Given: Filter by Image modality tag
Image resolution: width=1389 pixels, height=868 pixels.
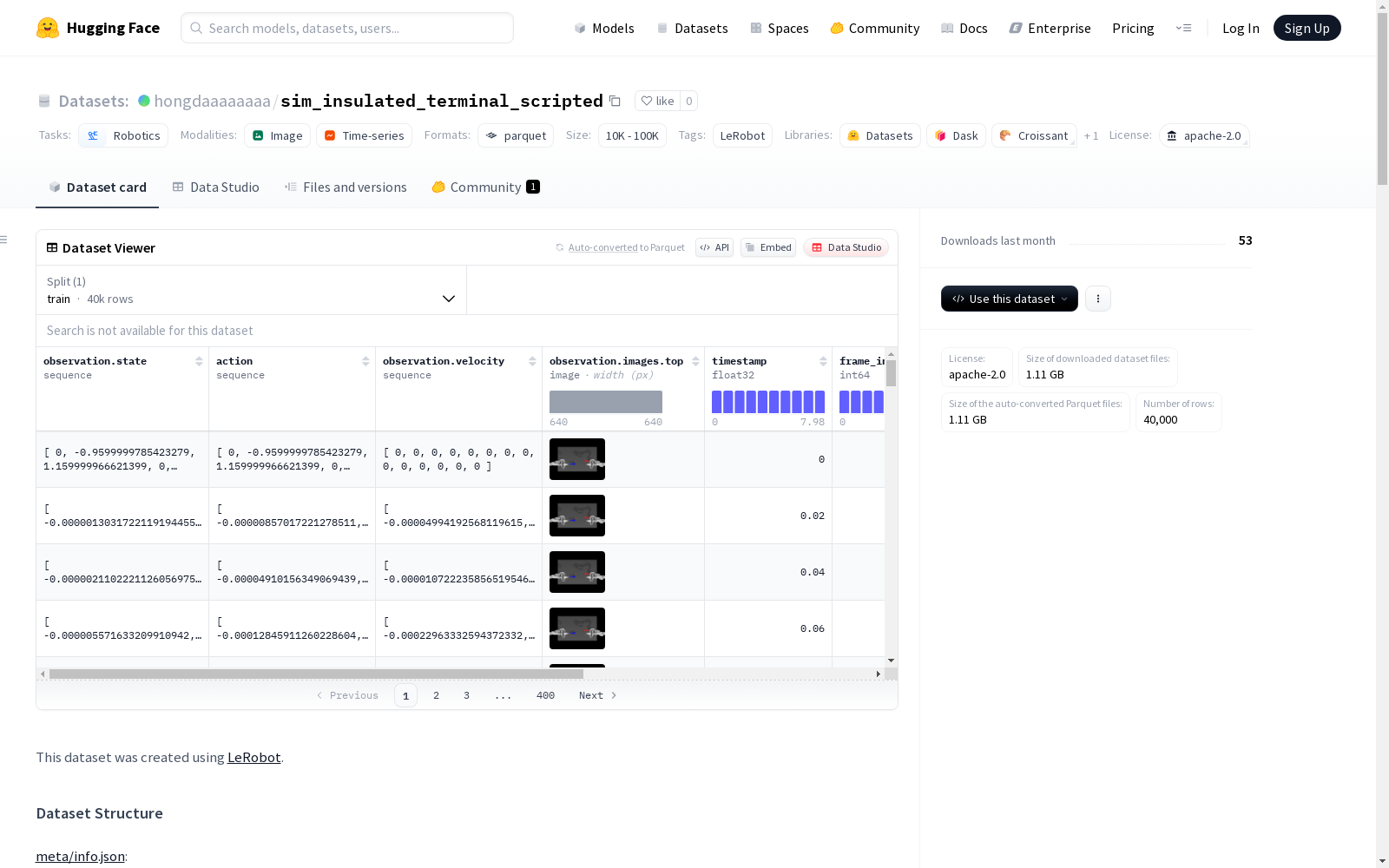Looking at the screenshot, I should [278, 135].
